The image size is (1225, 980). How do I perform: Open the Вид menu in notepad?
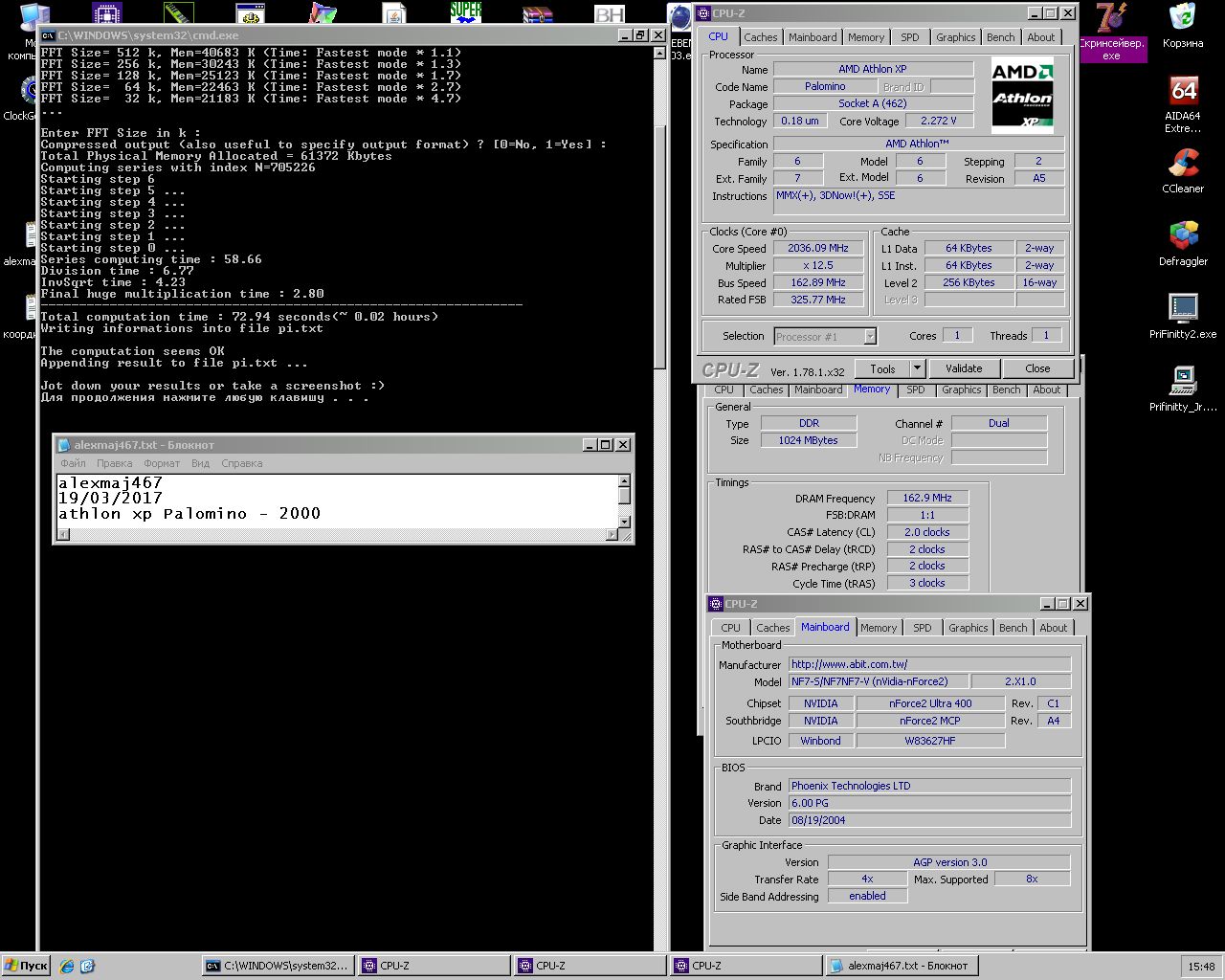tap(200, 463)
